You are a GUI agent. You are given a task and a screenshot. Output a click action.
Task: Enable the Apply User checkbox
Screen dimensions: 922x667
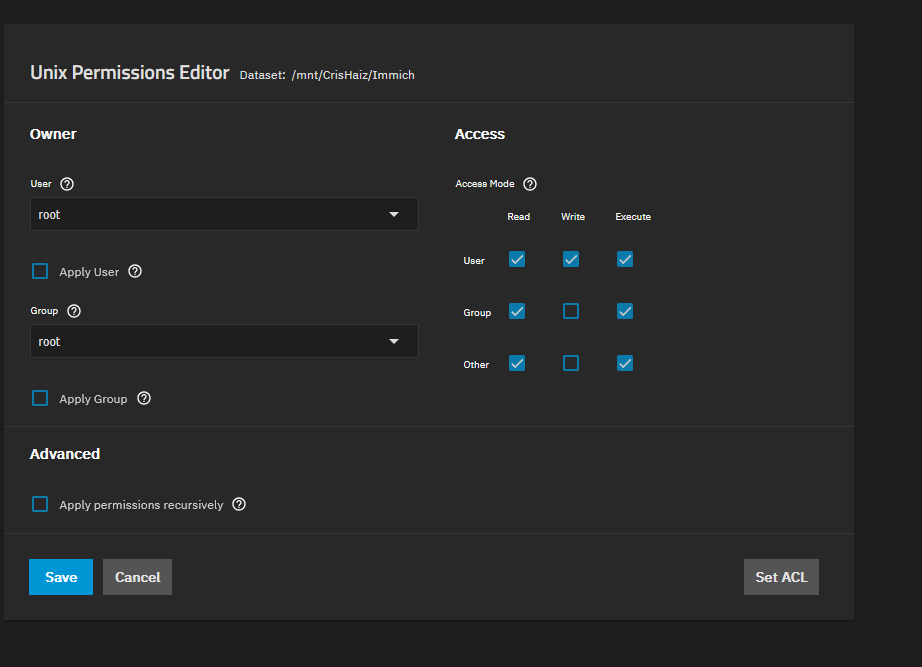point(40,271)
